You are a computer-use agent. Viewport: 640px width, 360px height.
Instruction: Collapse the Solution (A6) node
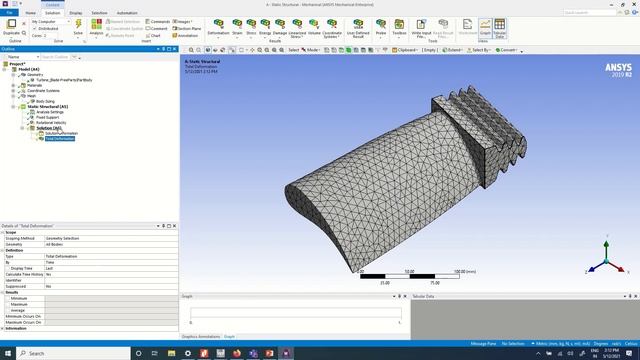point(22,128)
